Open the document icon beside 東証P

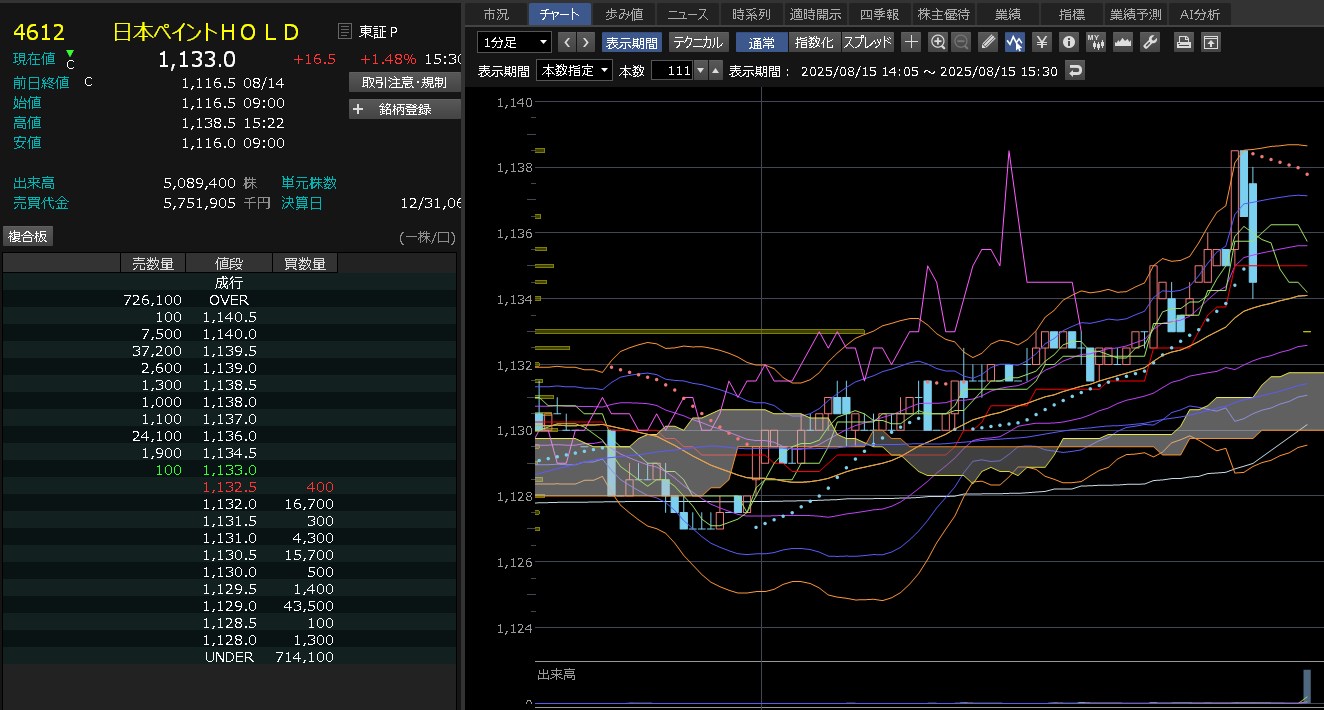[345, 32]
